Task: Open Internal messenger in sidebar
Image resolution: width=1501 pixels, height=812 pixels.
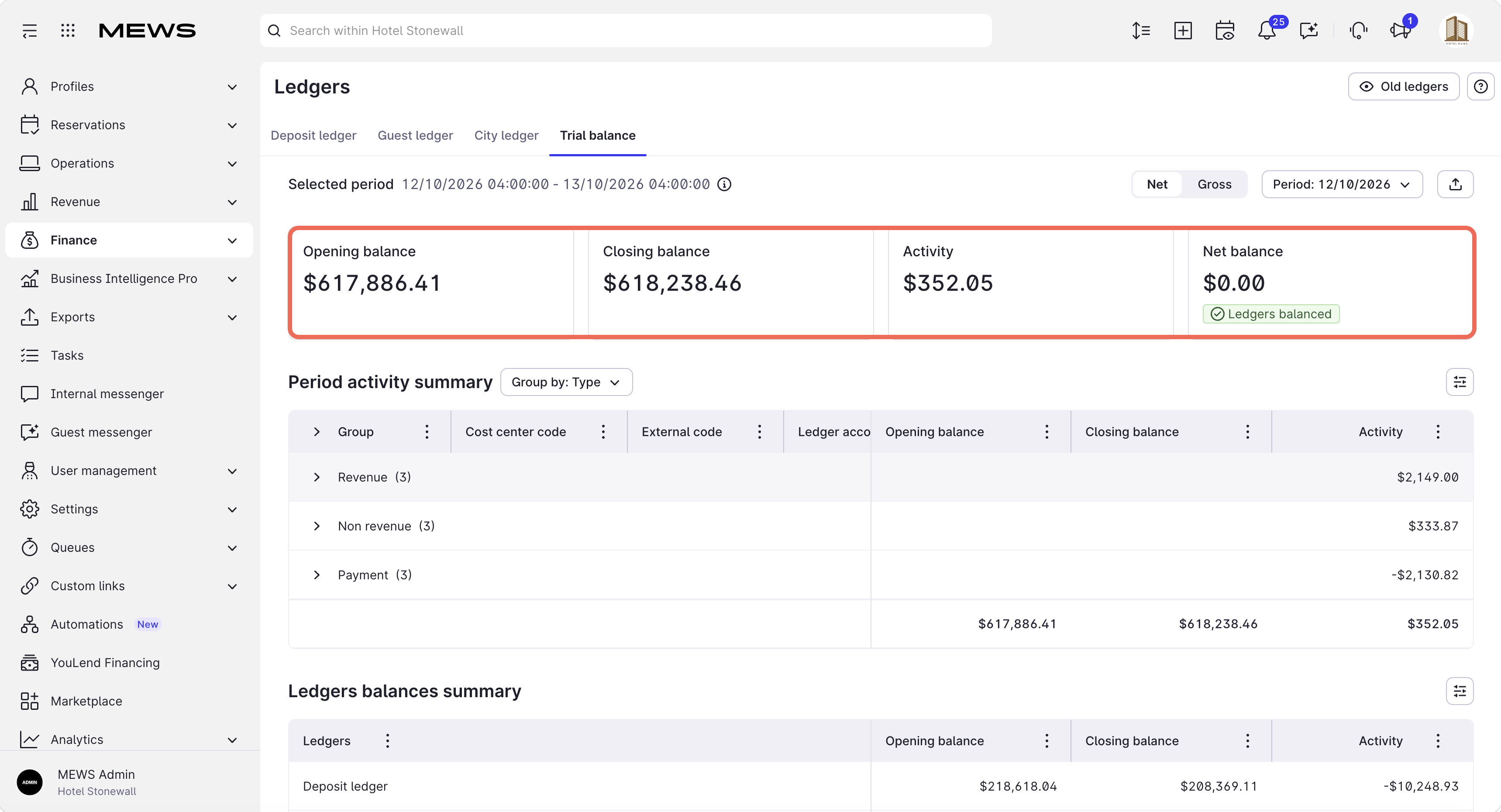Action: [129, 394]
